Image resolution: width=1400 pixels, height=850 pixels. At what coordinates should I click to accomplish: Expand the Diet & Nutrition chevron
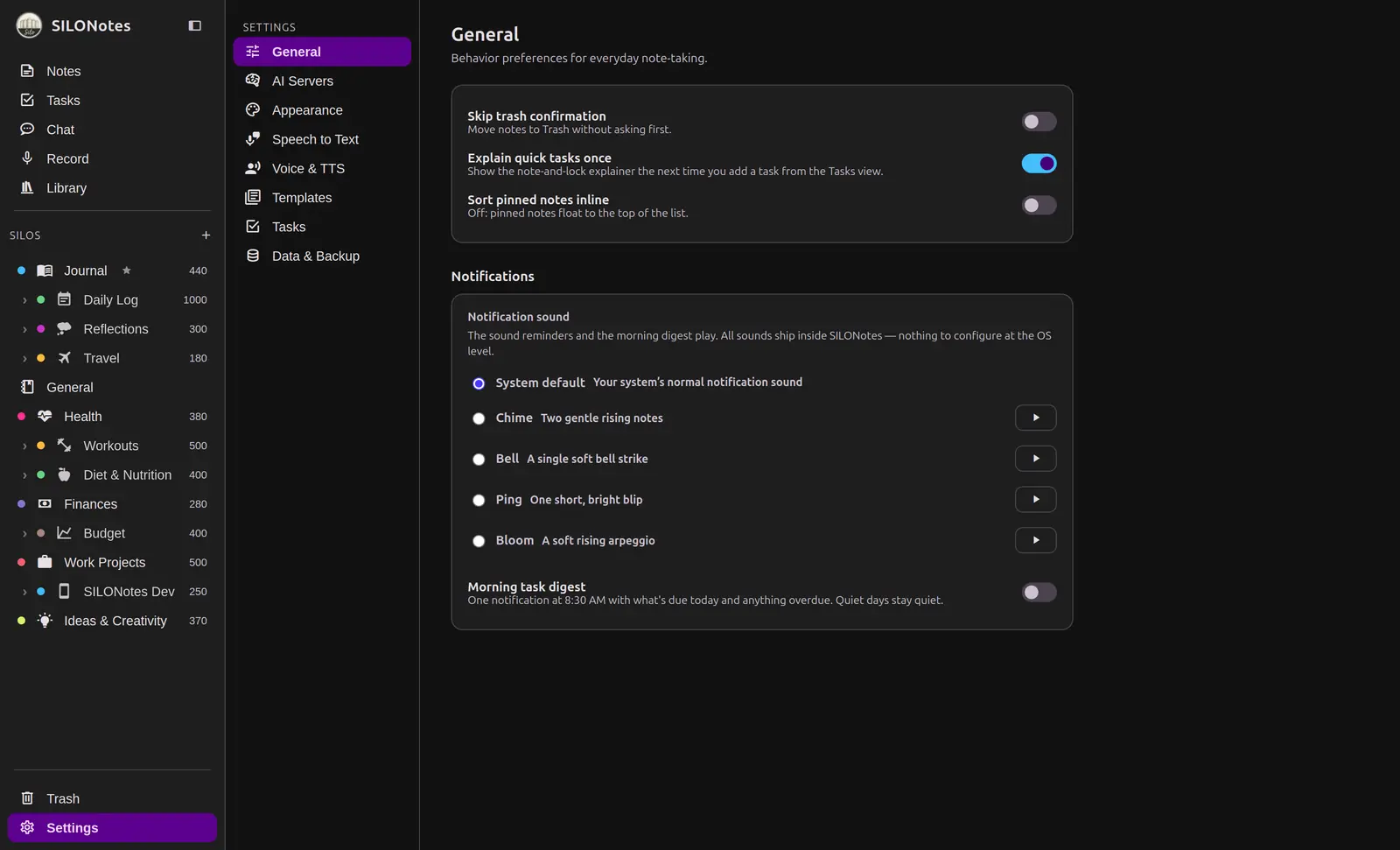24,475
